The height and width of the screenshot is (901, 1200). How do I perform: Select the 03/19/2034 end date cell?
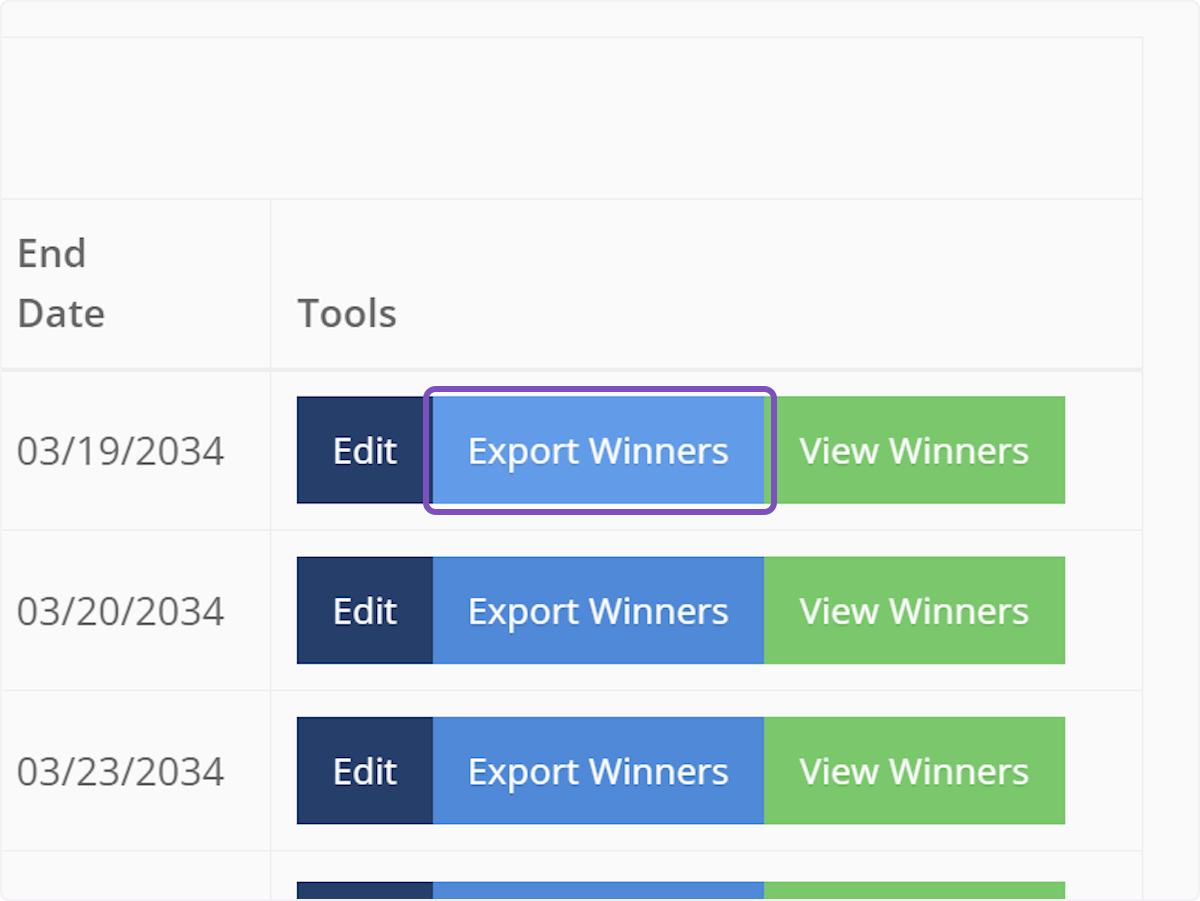(x=121, y=451)
